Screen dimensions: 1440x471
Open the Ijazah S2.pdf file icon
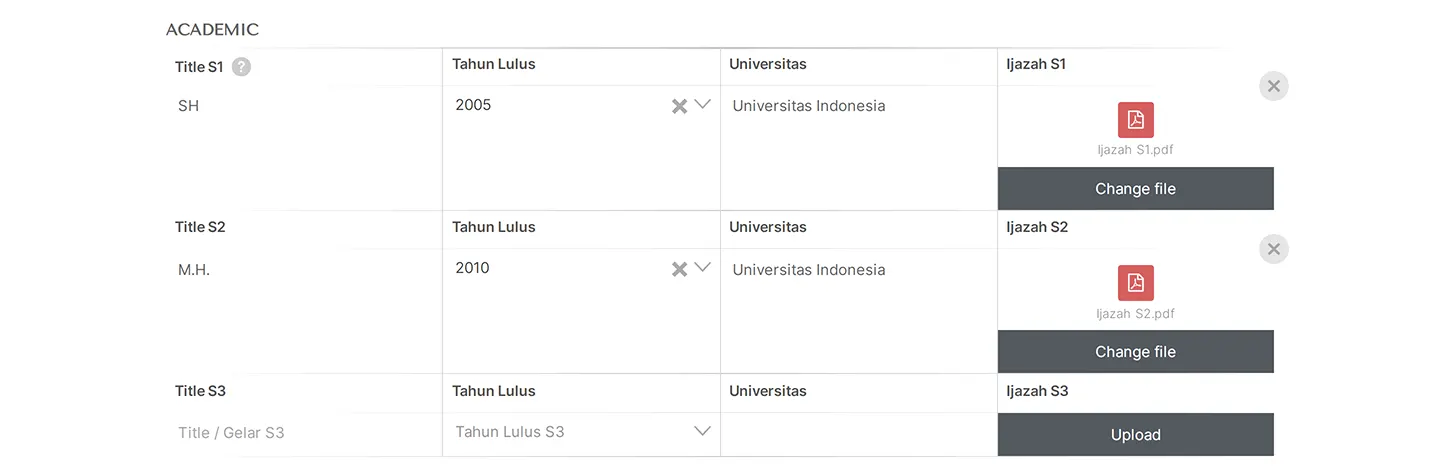(x=1136, y=283)
